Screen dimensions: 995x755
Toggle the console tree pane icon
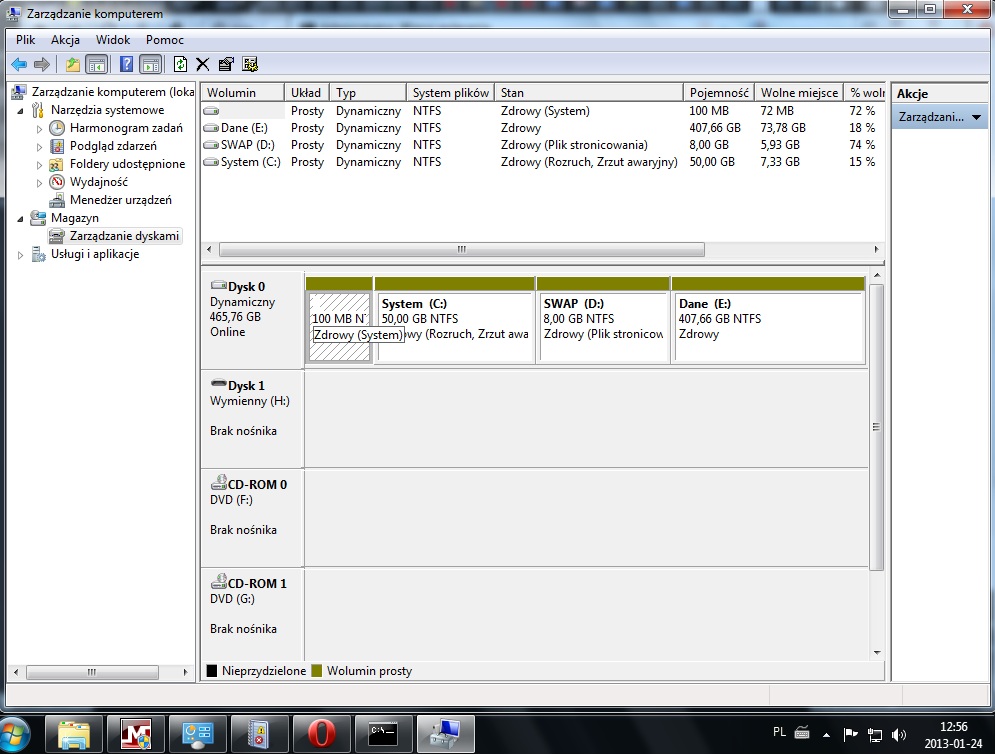tap(96, 64)
